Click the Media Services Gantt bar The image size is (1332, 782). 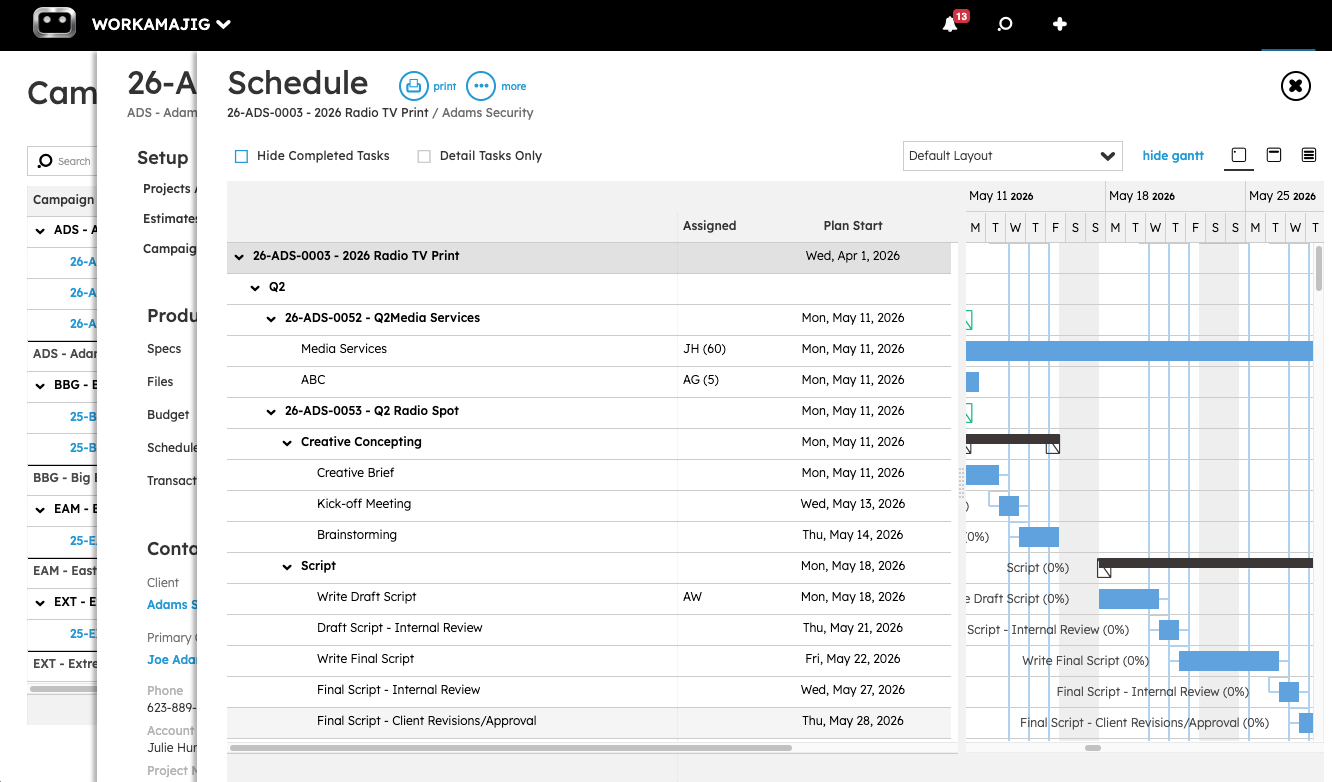pyautogui.click(x=1139, y=350)
